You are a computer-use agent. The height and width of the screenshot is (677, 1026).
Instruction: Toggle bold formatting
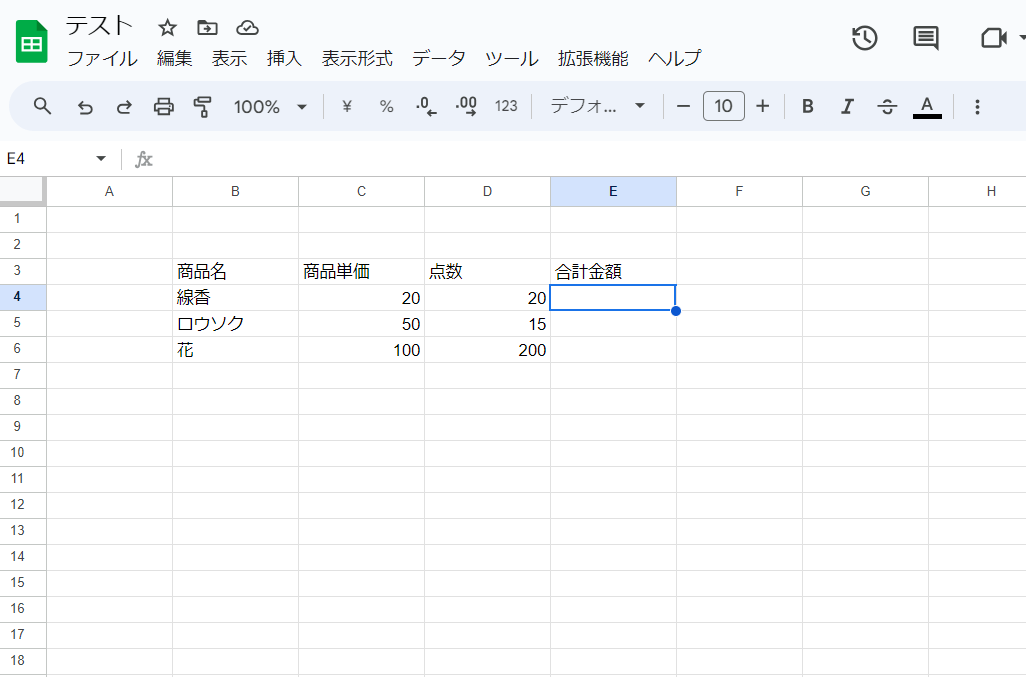pos(808,106)
